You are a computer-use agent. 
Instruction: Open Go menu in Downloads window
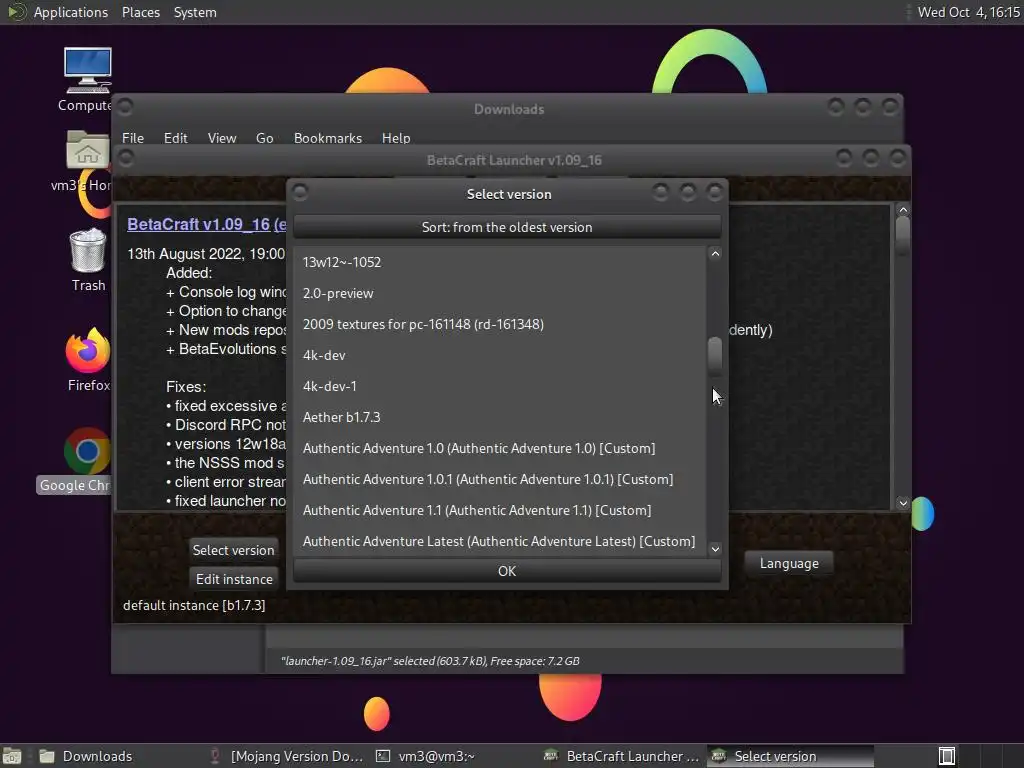(x=264, y=138)
